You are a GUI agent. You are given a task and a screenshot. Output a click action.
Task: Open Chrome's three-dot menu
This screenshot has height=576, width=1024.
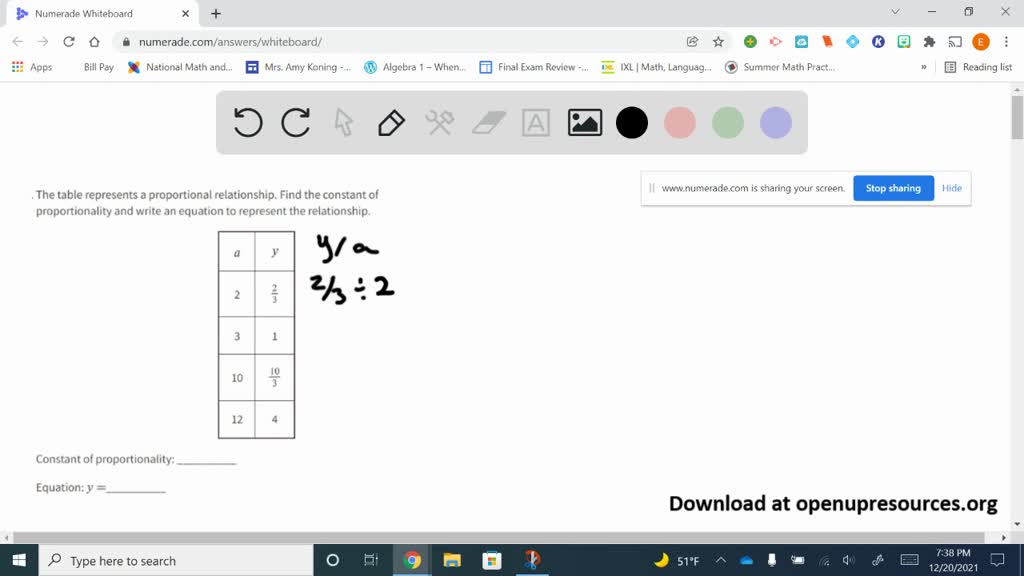tap(1006, 43)
